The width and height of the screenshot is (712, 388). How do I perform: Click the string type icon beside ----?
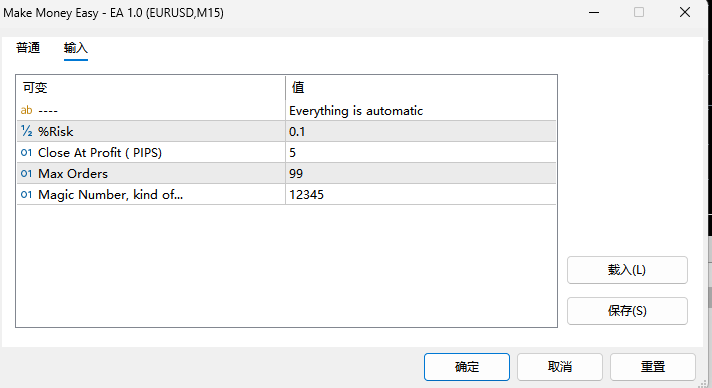point(26,110)
